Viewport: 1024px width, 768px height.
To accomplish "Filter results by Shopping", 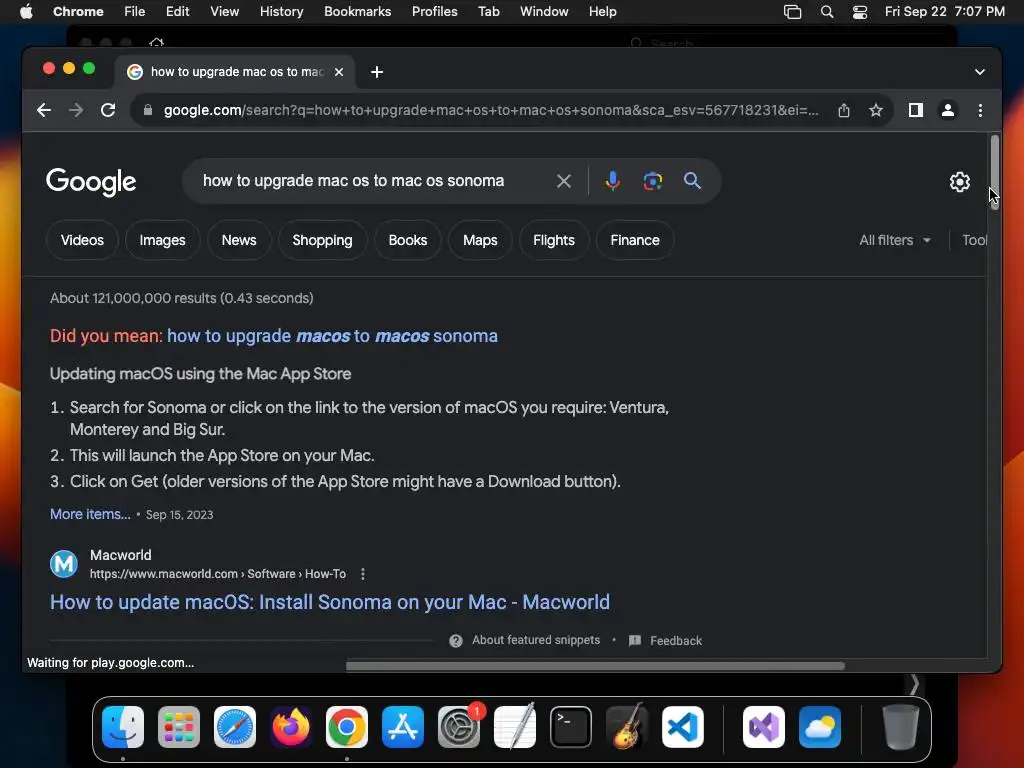I will [x=322, y=240].
